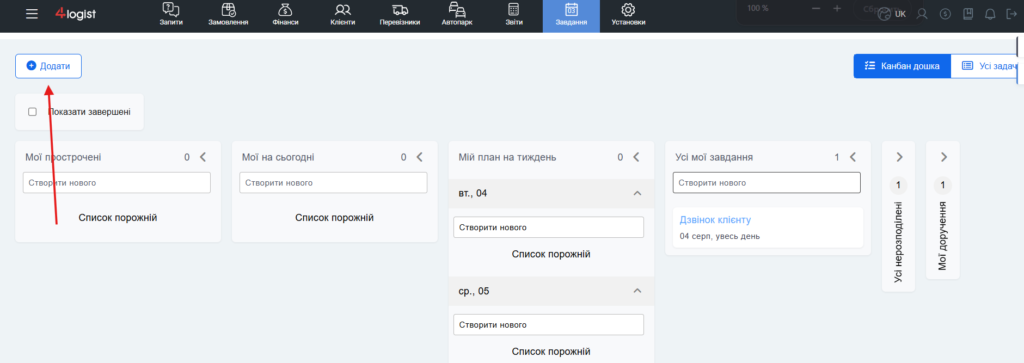The height and width of the screenshot is (363, 1024).
Task: Switch to Канбан дошка view
Action: 902,66
